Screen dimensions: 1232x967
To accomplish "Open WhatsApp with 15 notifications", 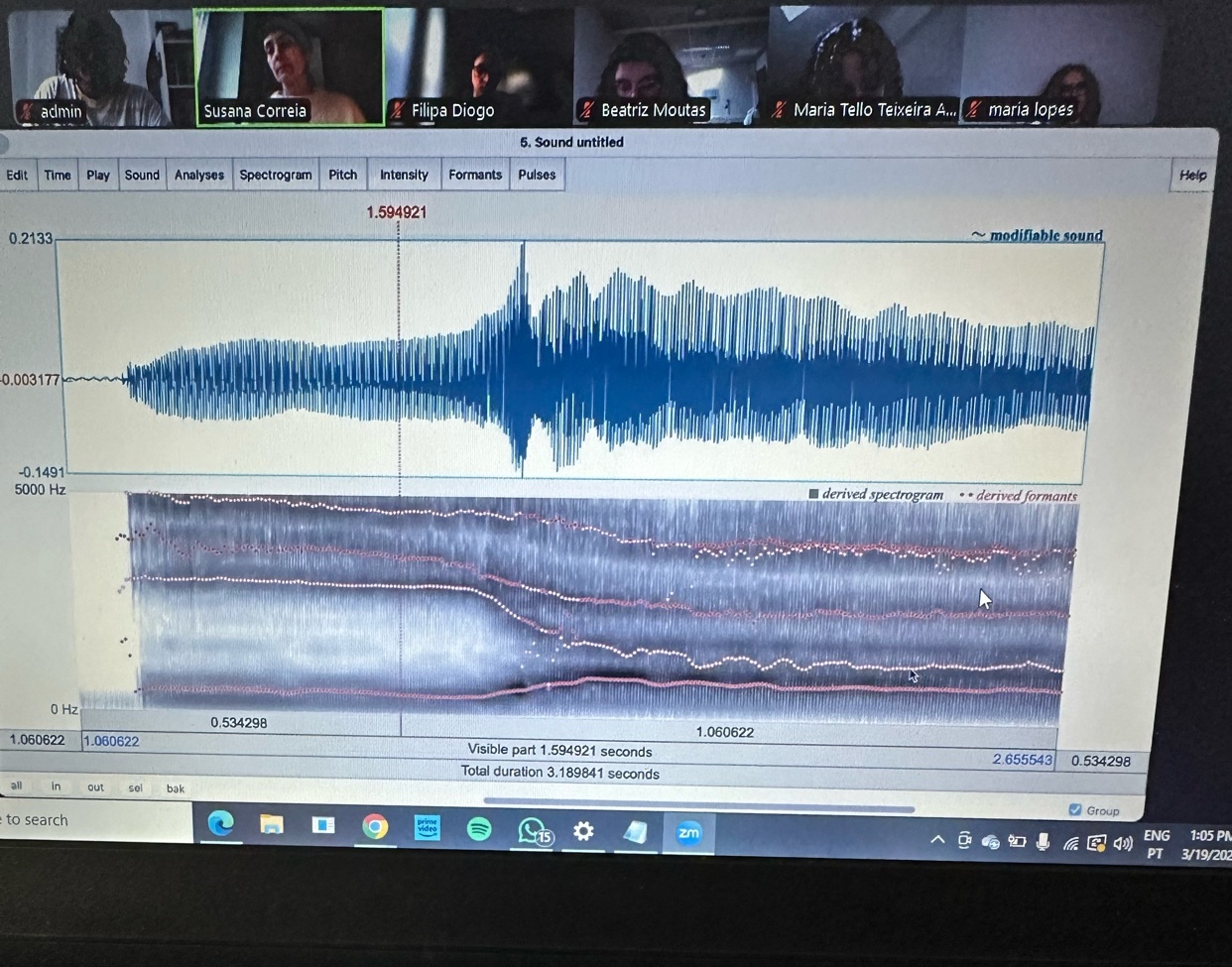I will point(534,831).
